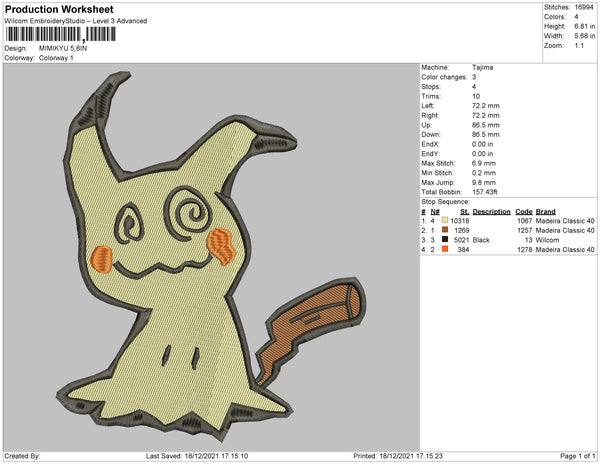This screenshot has height=464, width=600.
Task: Click "Madeira Classic 40" in the 1067 row
Action: [565, 221]
